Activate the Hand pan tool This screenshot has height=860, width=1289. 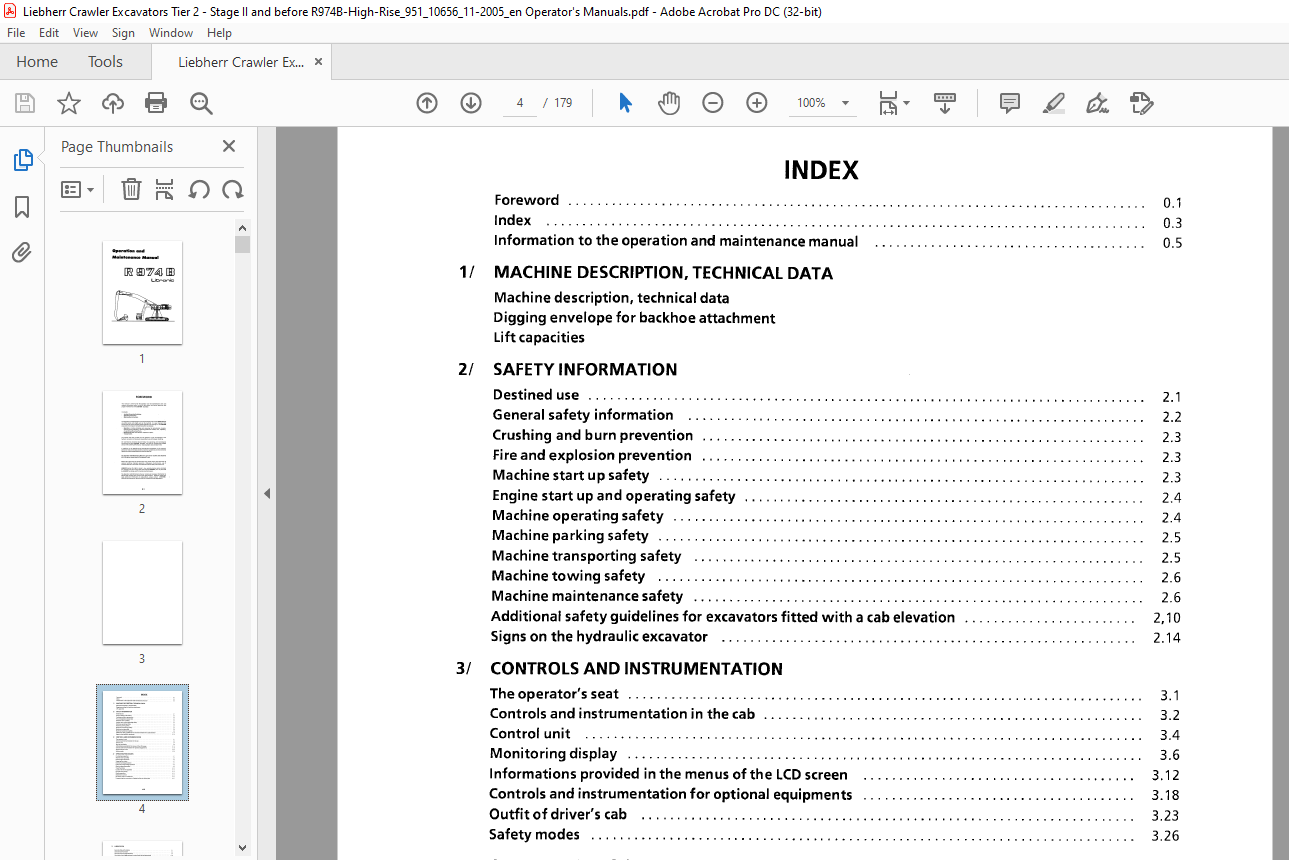tap(669, 103)
